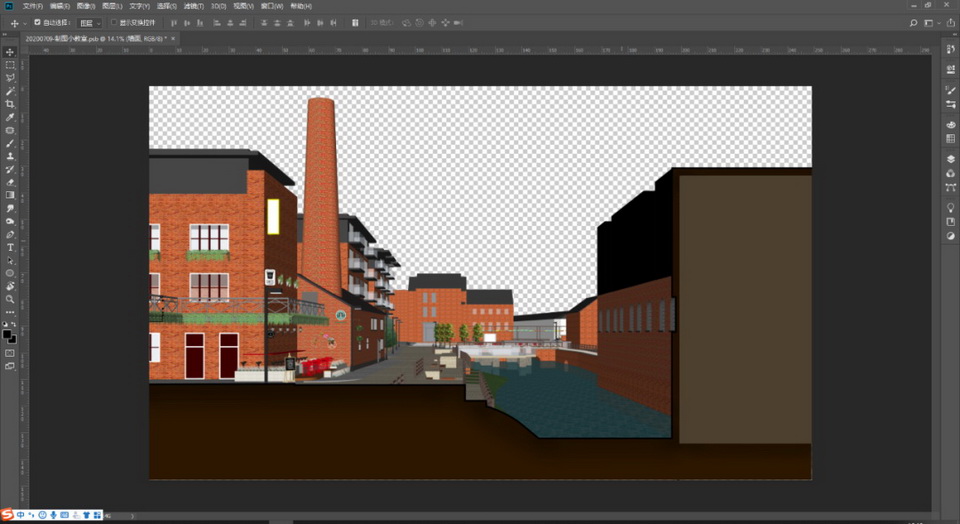
Task: Open the Layers panel icon
Action: (950, 158)
